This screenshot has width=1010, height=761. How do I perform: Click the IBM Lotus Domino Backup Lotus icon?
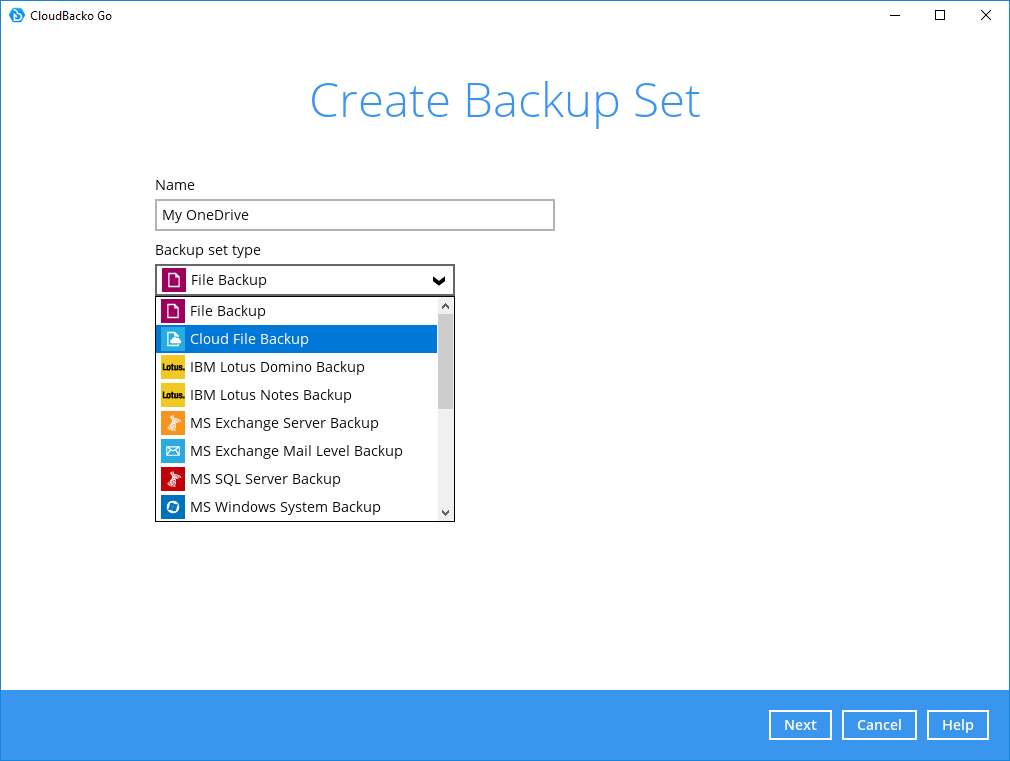tap(173, 367)
